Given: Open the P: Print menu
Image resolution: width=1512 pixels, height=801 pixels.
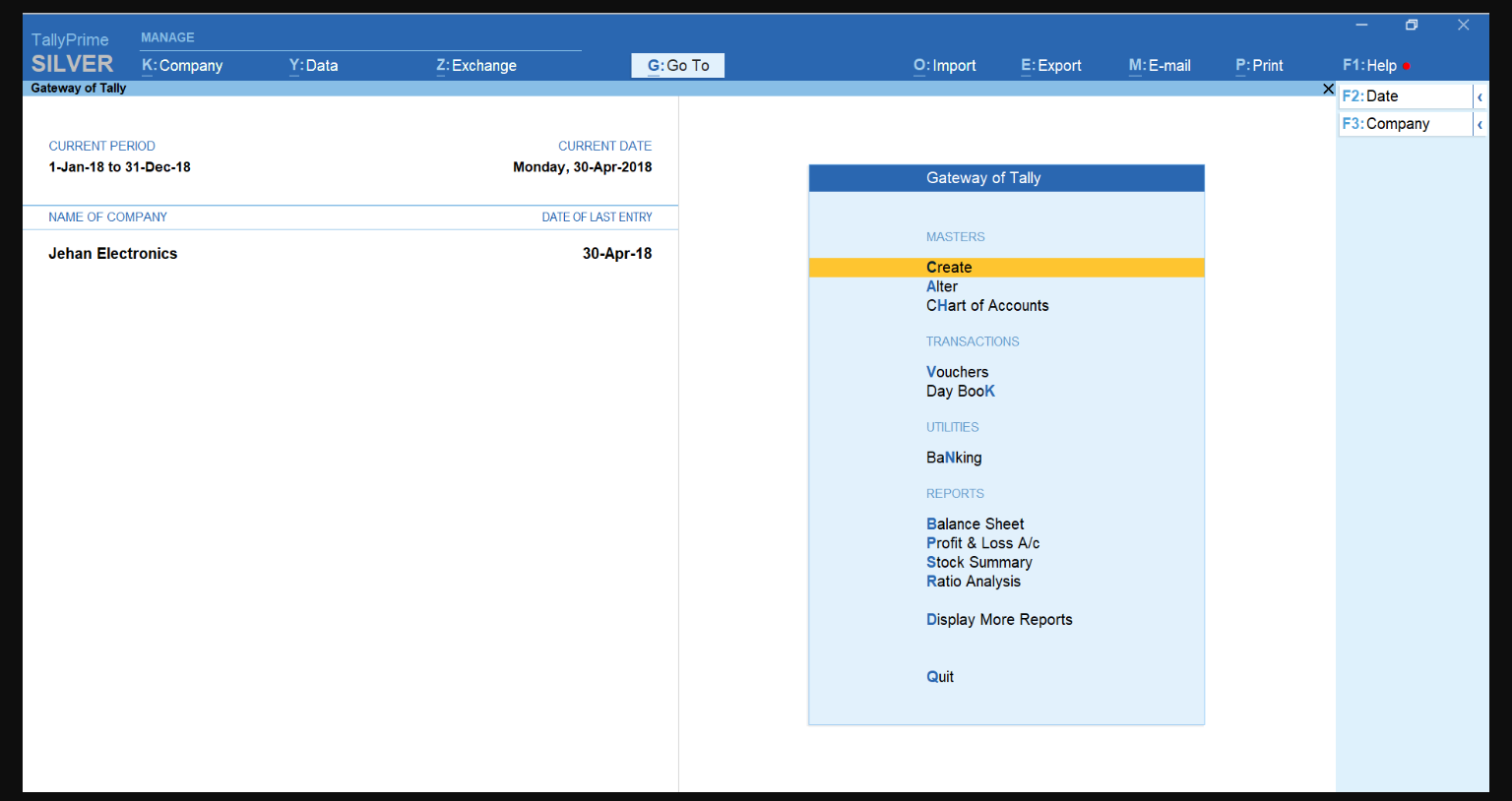Looking at the screenshot, I should (x=1259, y=66).
